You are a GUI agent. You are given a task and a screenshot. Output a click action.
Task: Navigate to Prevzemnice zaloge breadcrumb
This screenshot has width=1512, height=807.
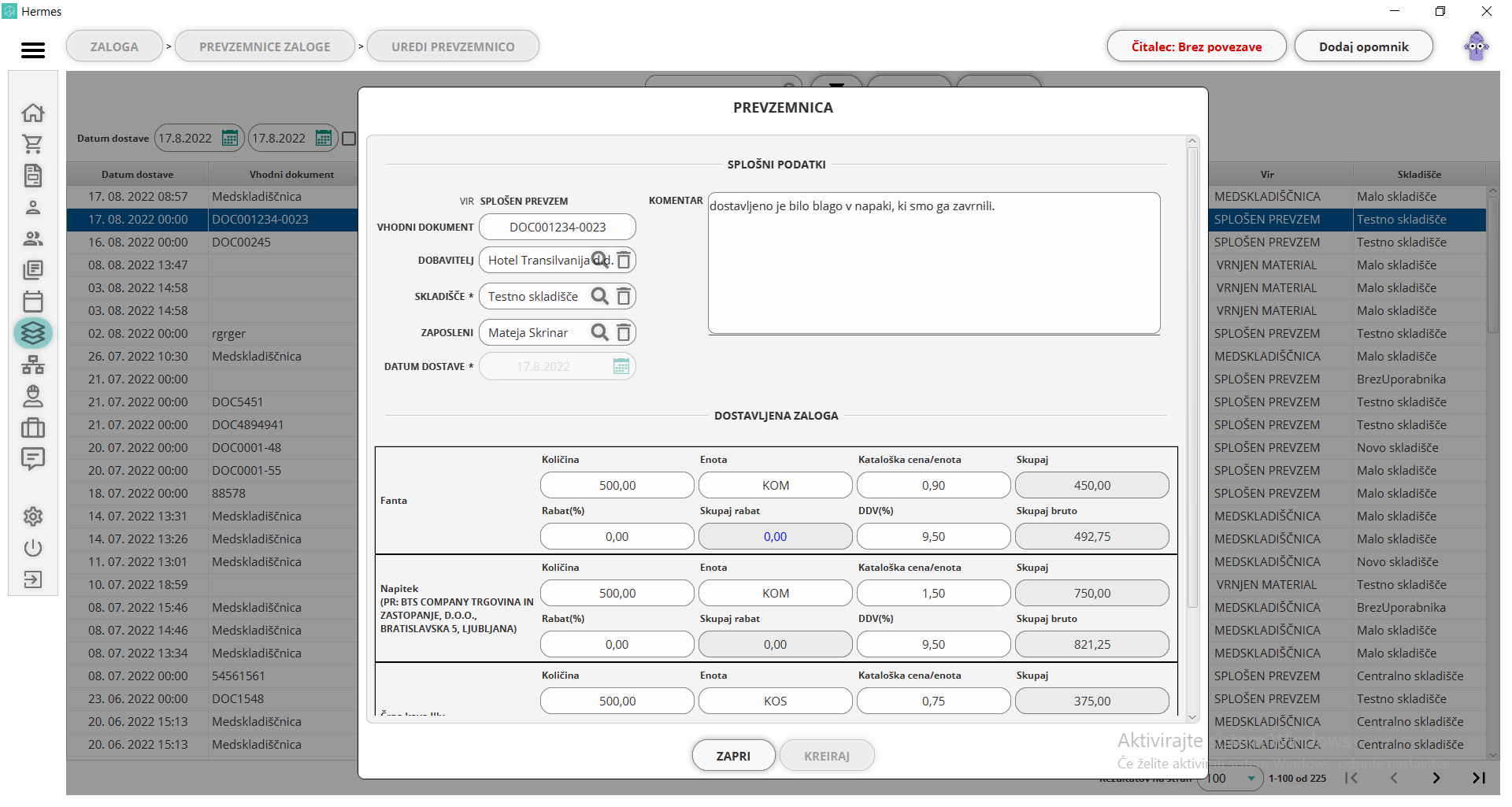point(265,46)
